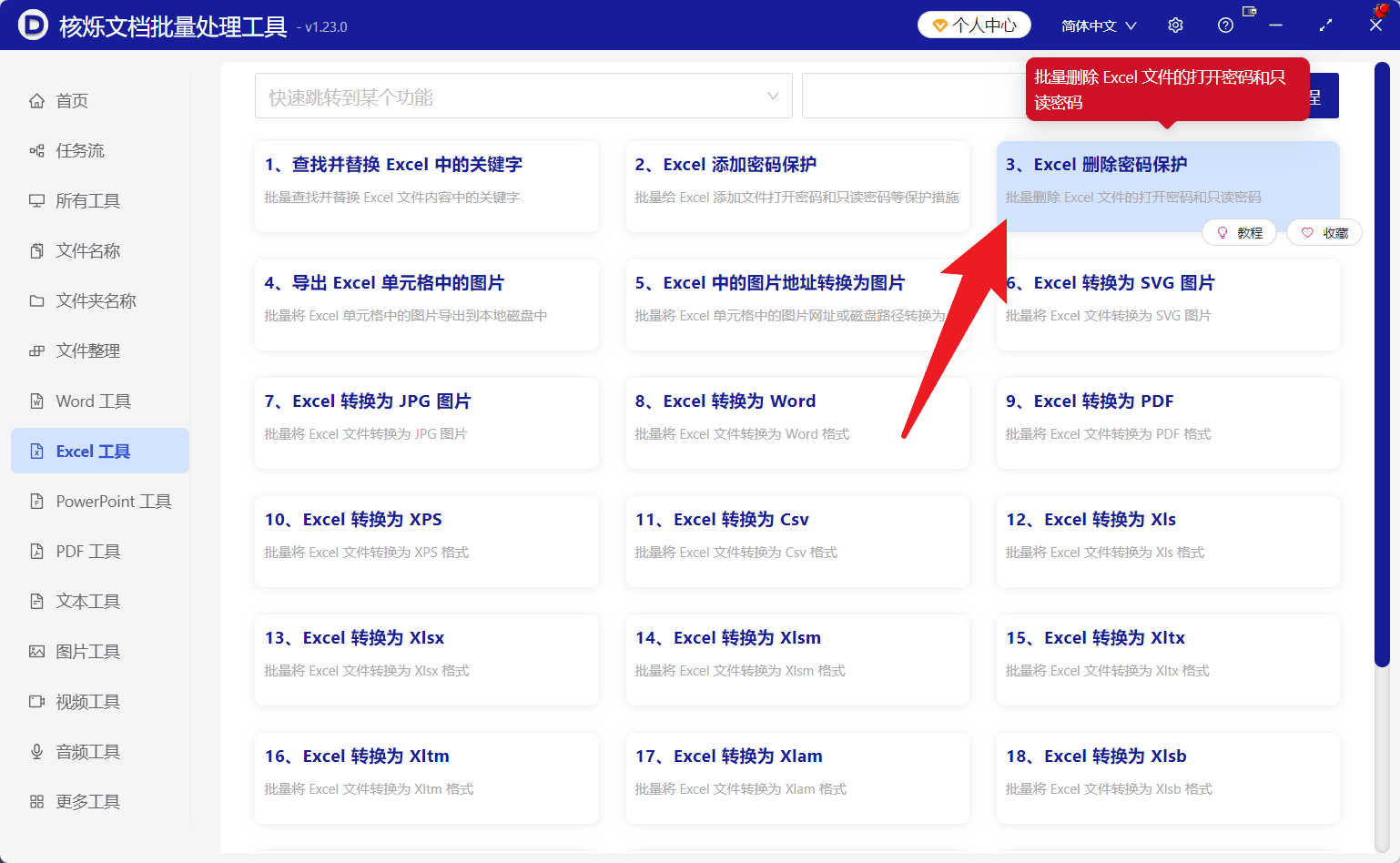Image resolution: width=1400 pixels, height=863 pixels.
Task: Click the 收藏 favorite button
Action: (x=1324, y=233)
